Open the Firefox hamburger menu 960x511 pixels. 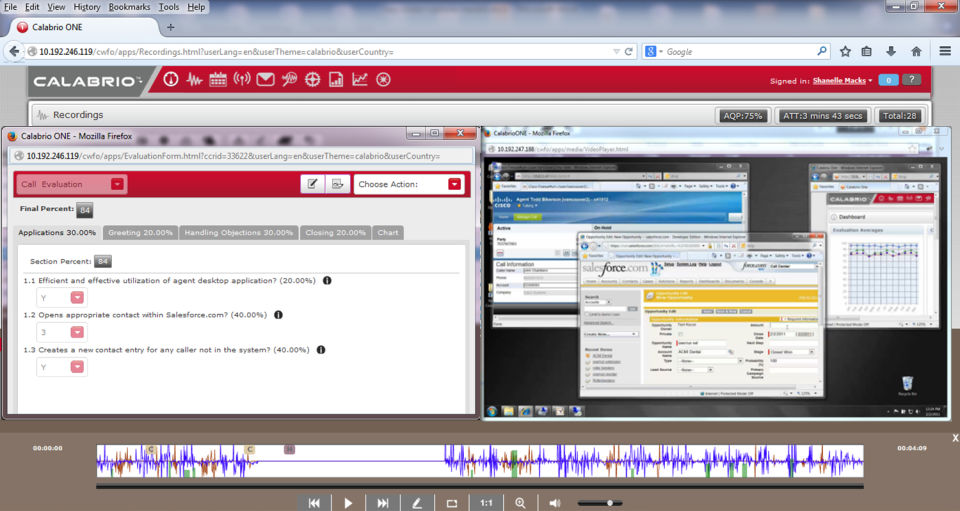pos(945,51)
